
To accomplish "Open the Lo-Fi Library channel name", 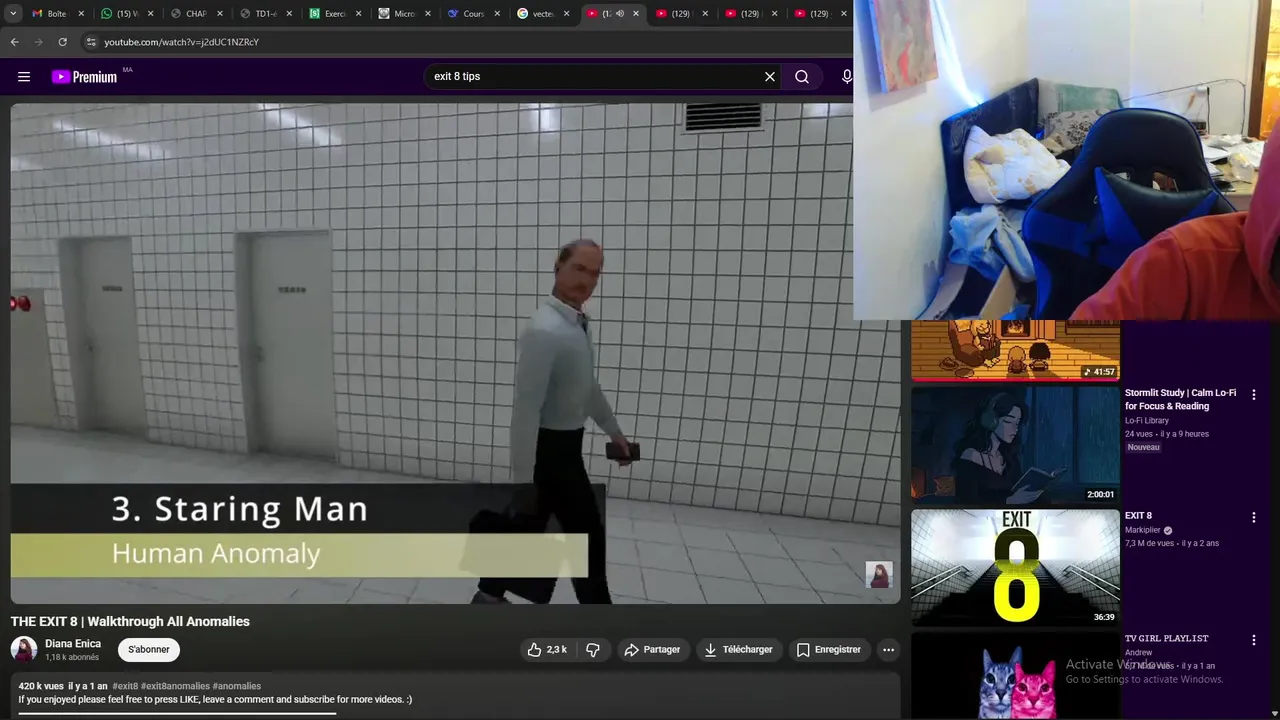I will [1147, 420].
